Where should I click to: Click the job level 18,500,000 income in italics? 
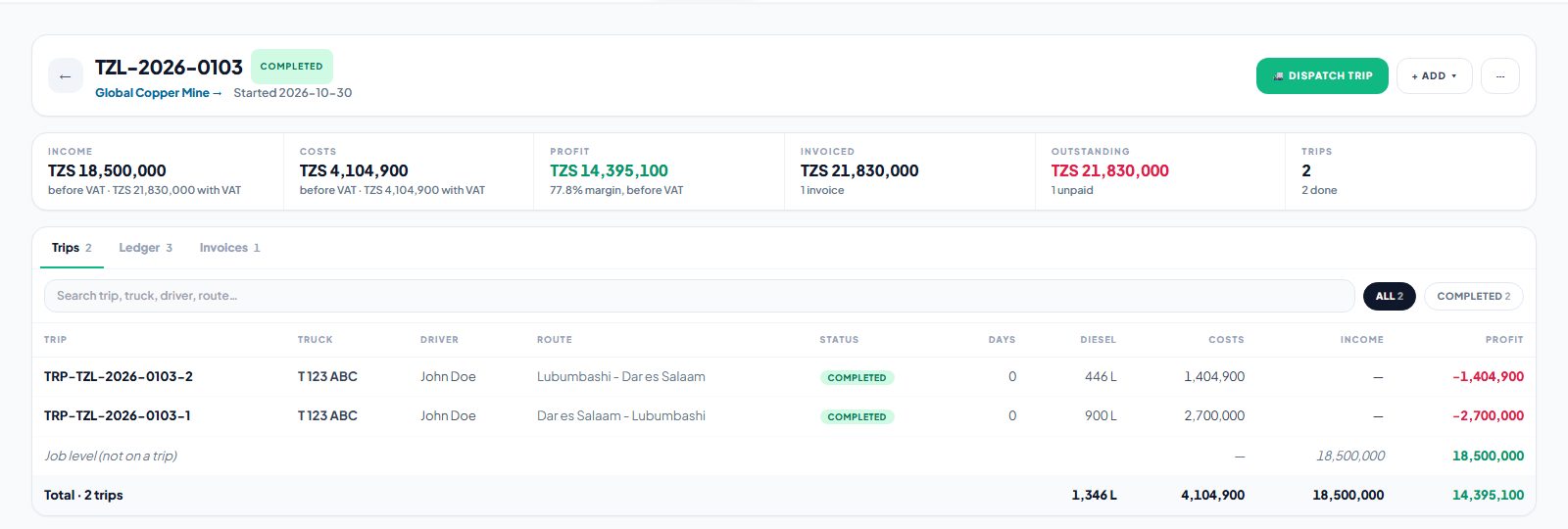(x=1350, y=457)
